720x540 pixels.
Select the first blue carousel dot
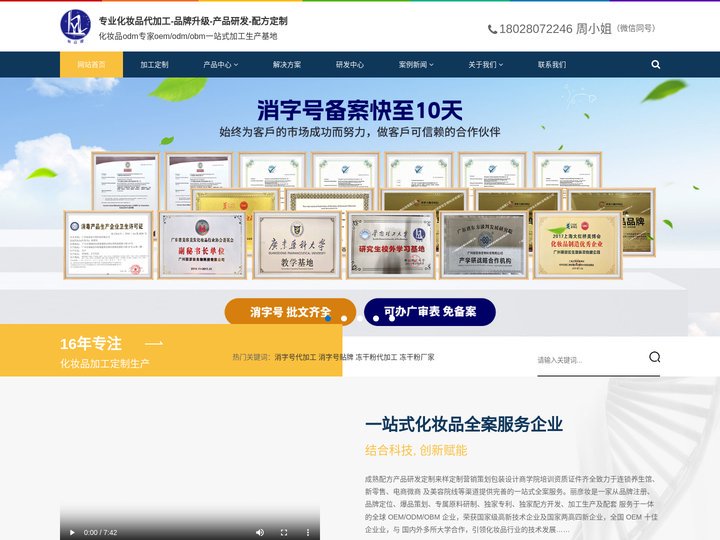328,318
